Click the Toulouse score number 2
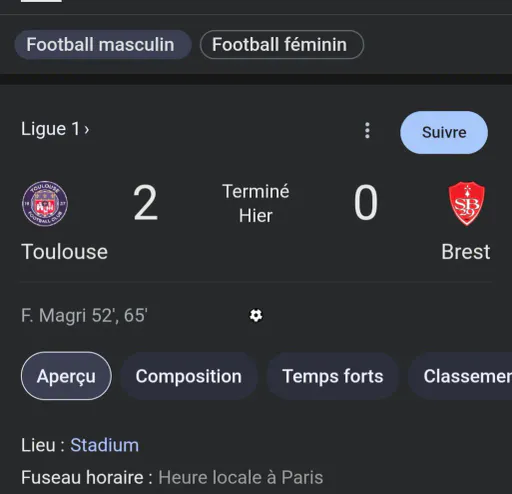The height and width of the screenshot is (494, 512). (145, 203)
